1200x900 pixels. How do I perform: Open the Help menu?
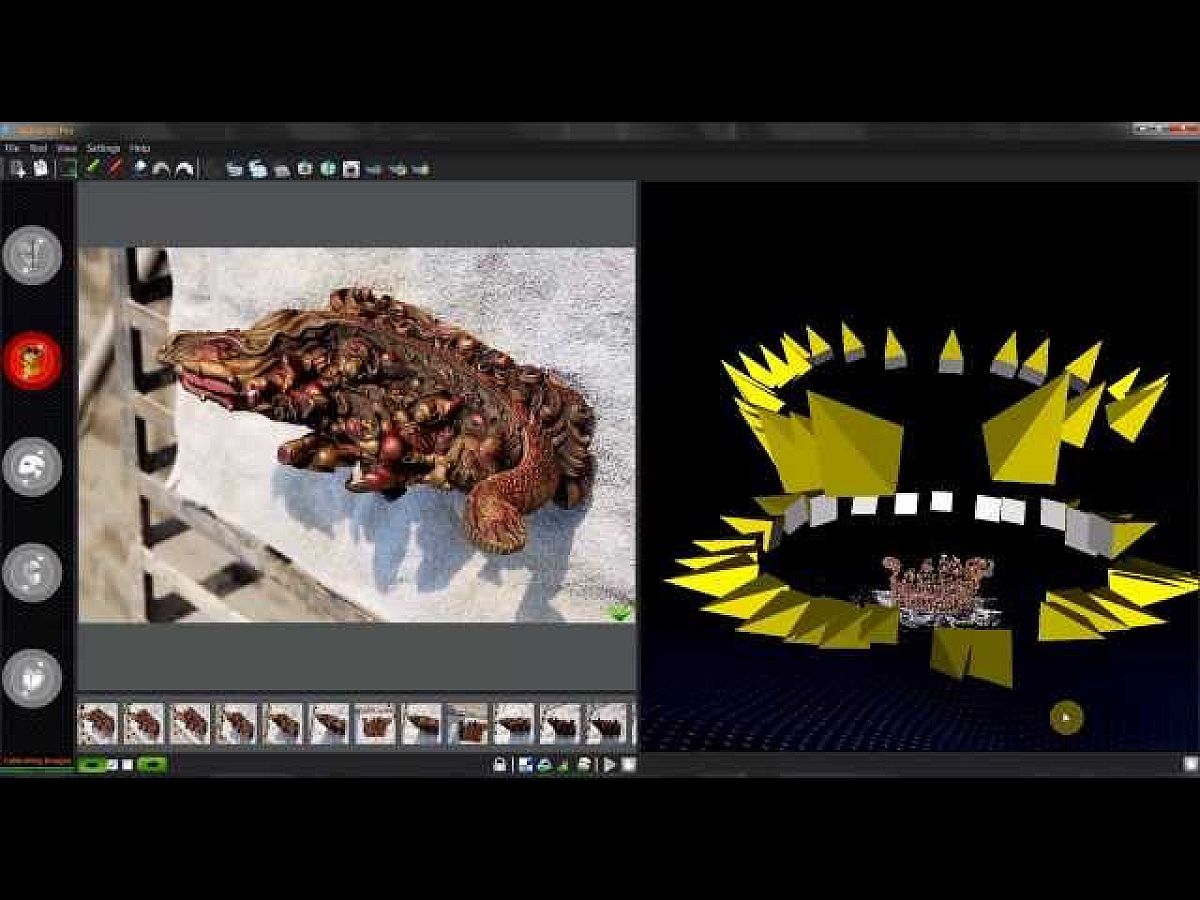pyautogui.click(x=140, y=148)
